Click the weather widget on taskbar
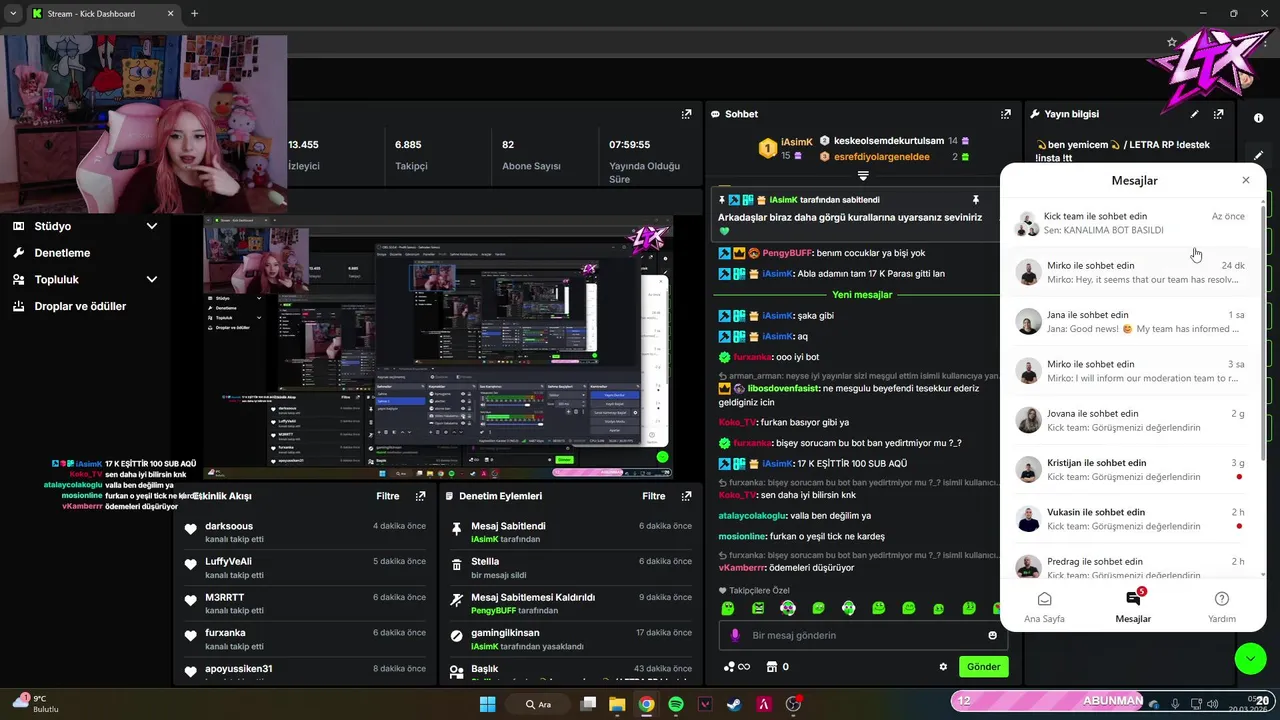Viewport: 1280px width, 720px height. coord(36,703)
